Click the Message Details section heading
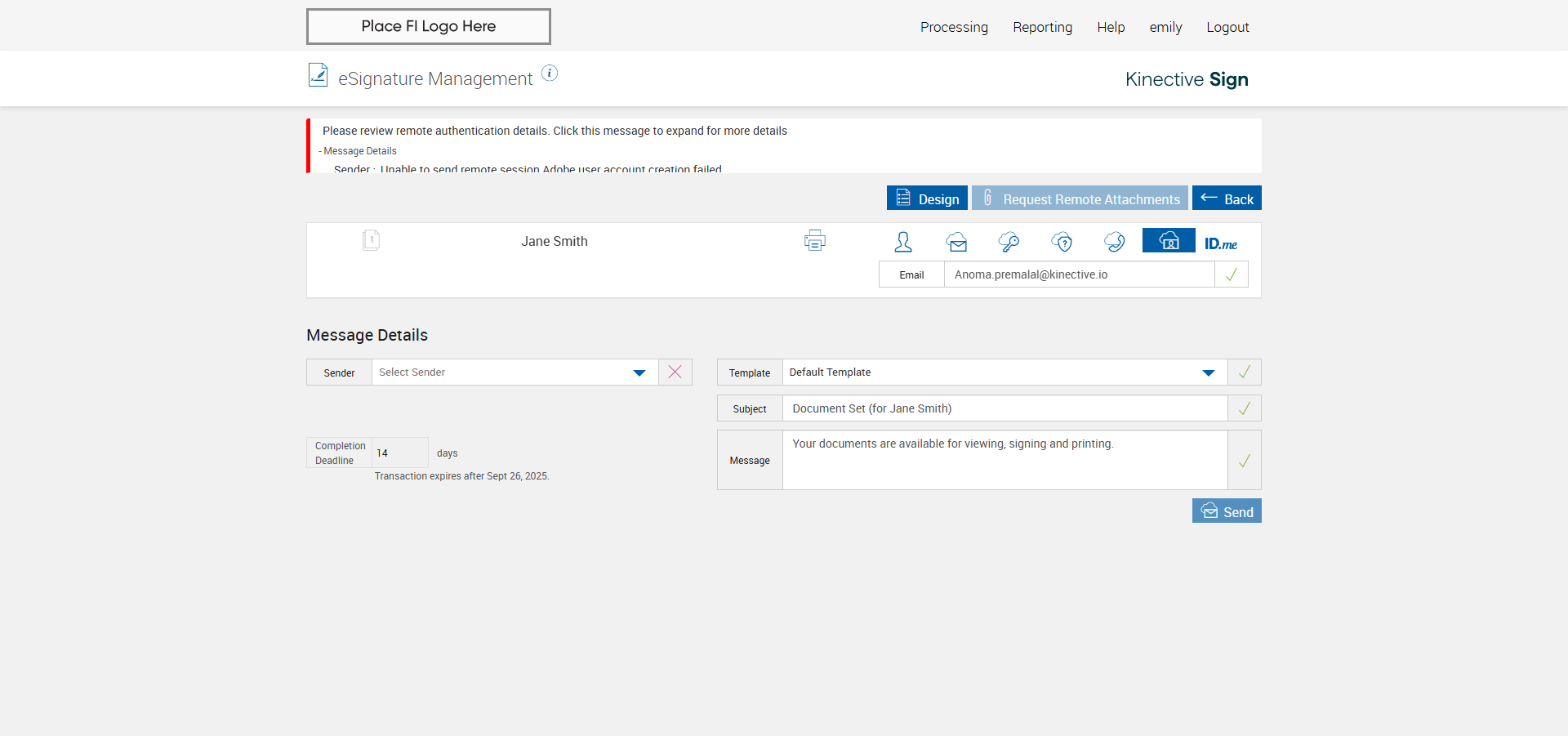1568x736 pixels. coord(367,335)
